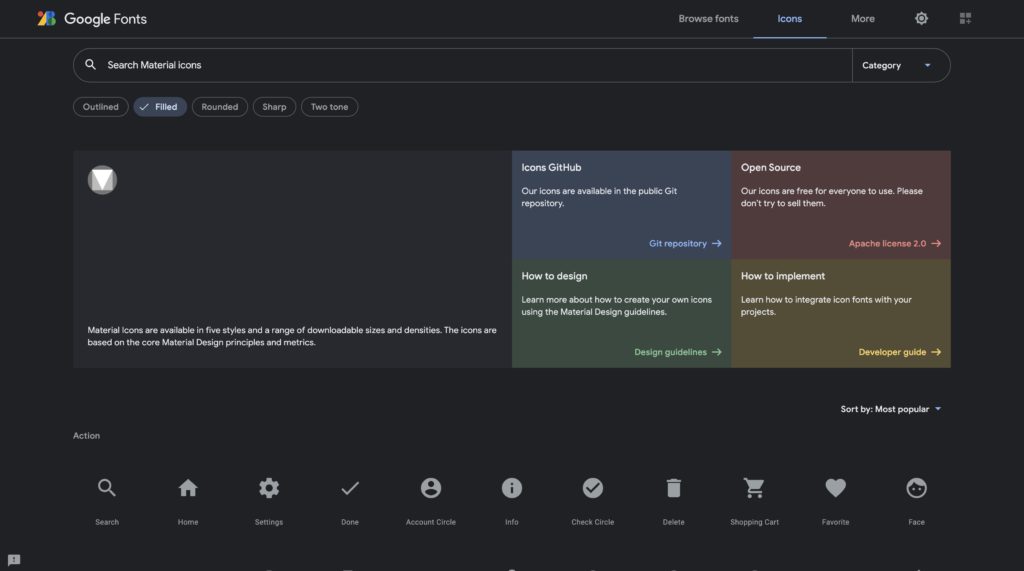Viewport: 1024px width, 571px height.
Task: Click arrow next to Design guidelines
Action: click(x=716, y=351)
